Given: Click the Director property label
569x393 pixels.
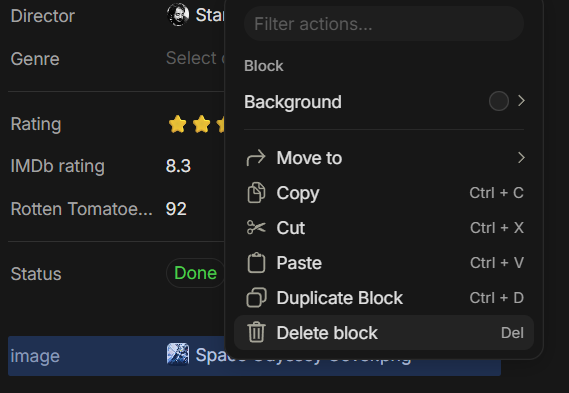Looking at the screenshot, I should (x=43, y=16).
